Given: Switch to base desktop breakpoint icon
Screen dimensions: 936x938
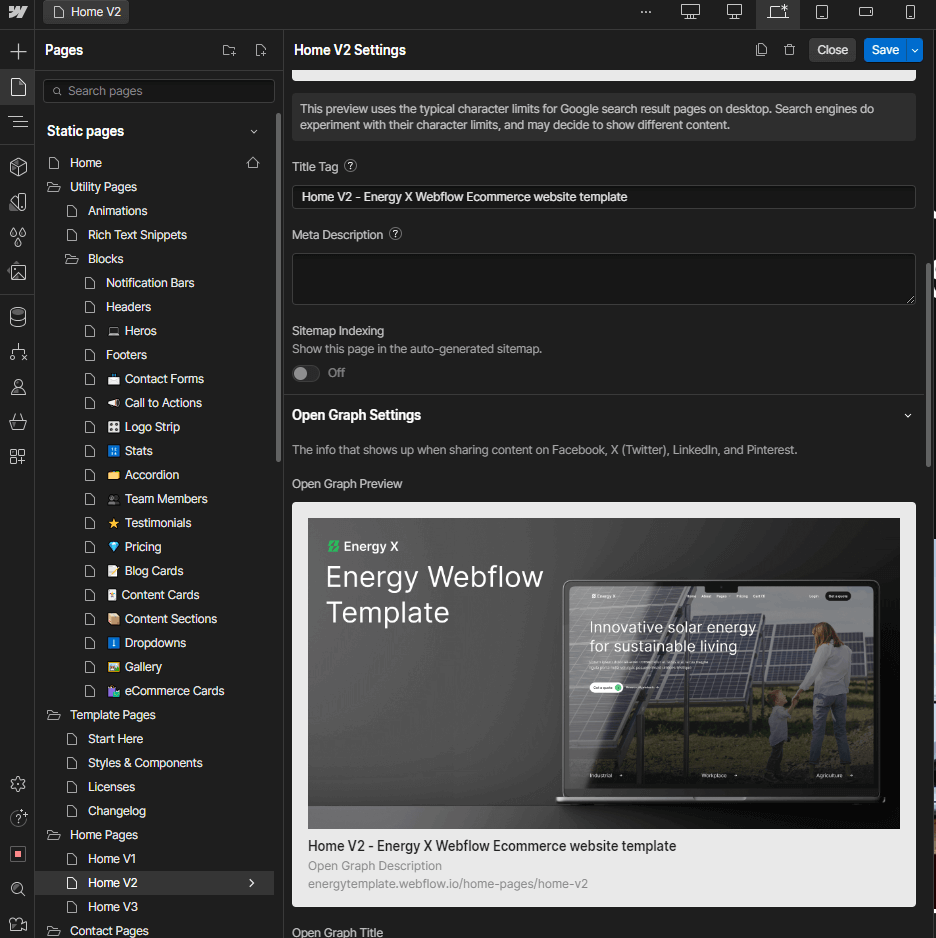Looking at the screenshot, I should click(734, 12).
